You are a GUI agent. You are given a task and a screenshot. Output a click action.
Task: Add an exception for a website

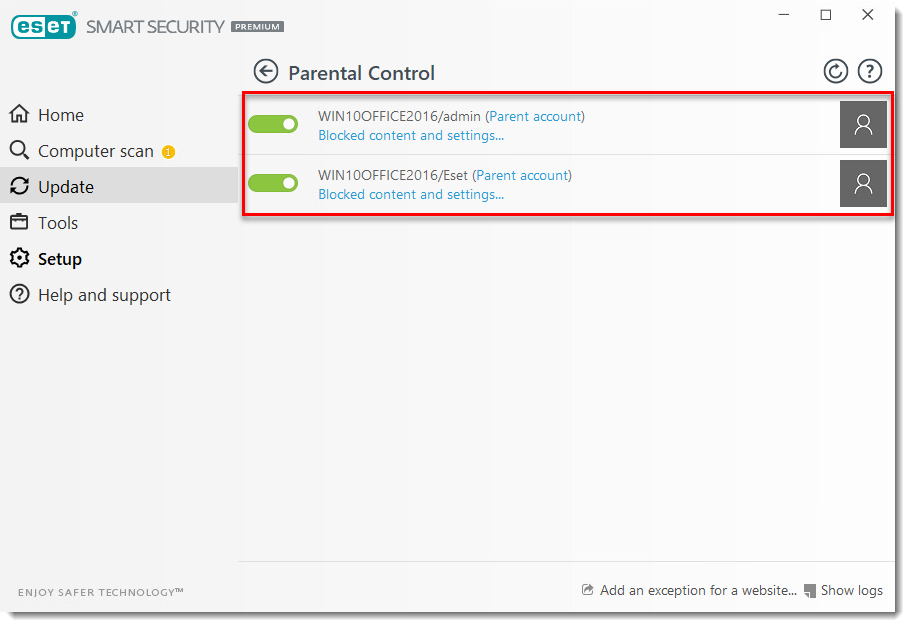(697, 591)
